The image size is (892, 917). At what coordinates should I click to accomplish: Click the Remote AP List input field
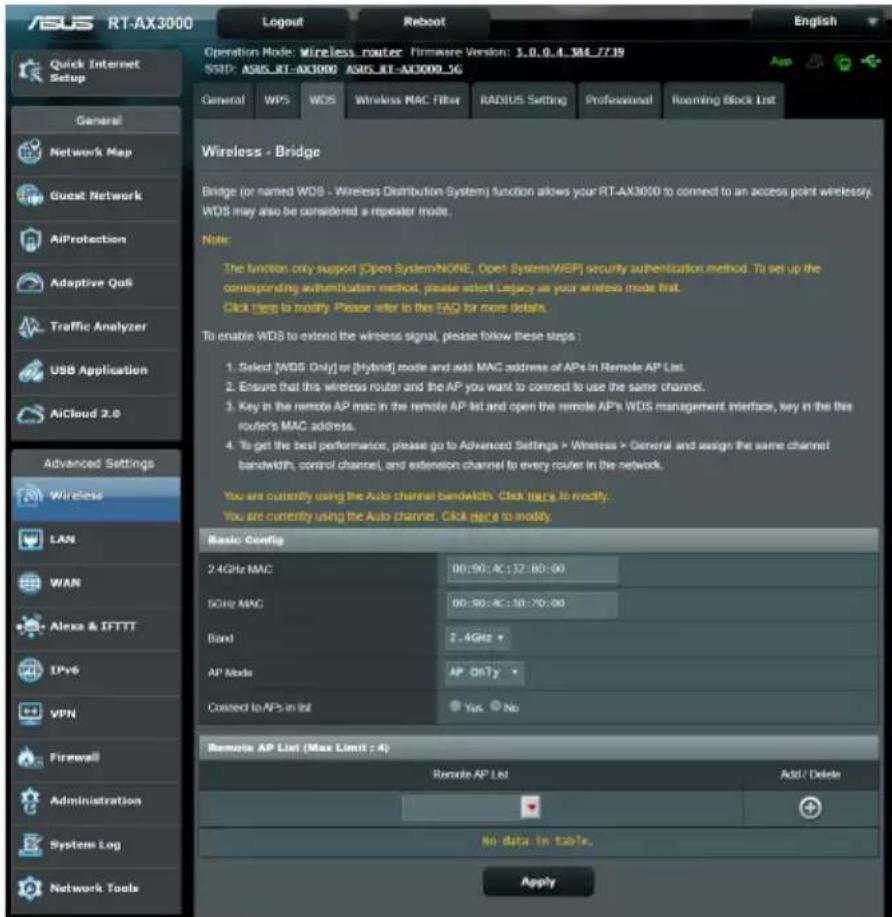click(462, 808)
